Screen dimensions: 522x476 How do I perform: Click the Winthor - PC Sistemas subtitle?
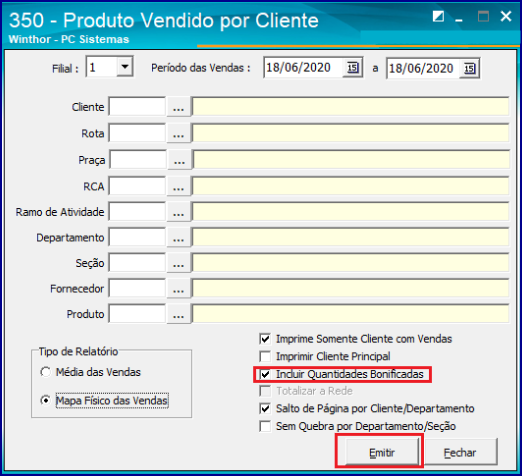[69, 39]
